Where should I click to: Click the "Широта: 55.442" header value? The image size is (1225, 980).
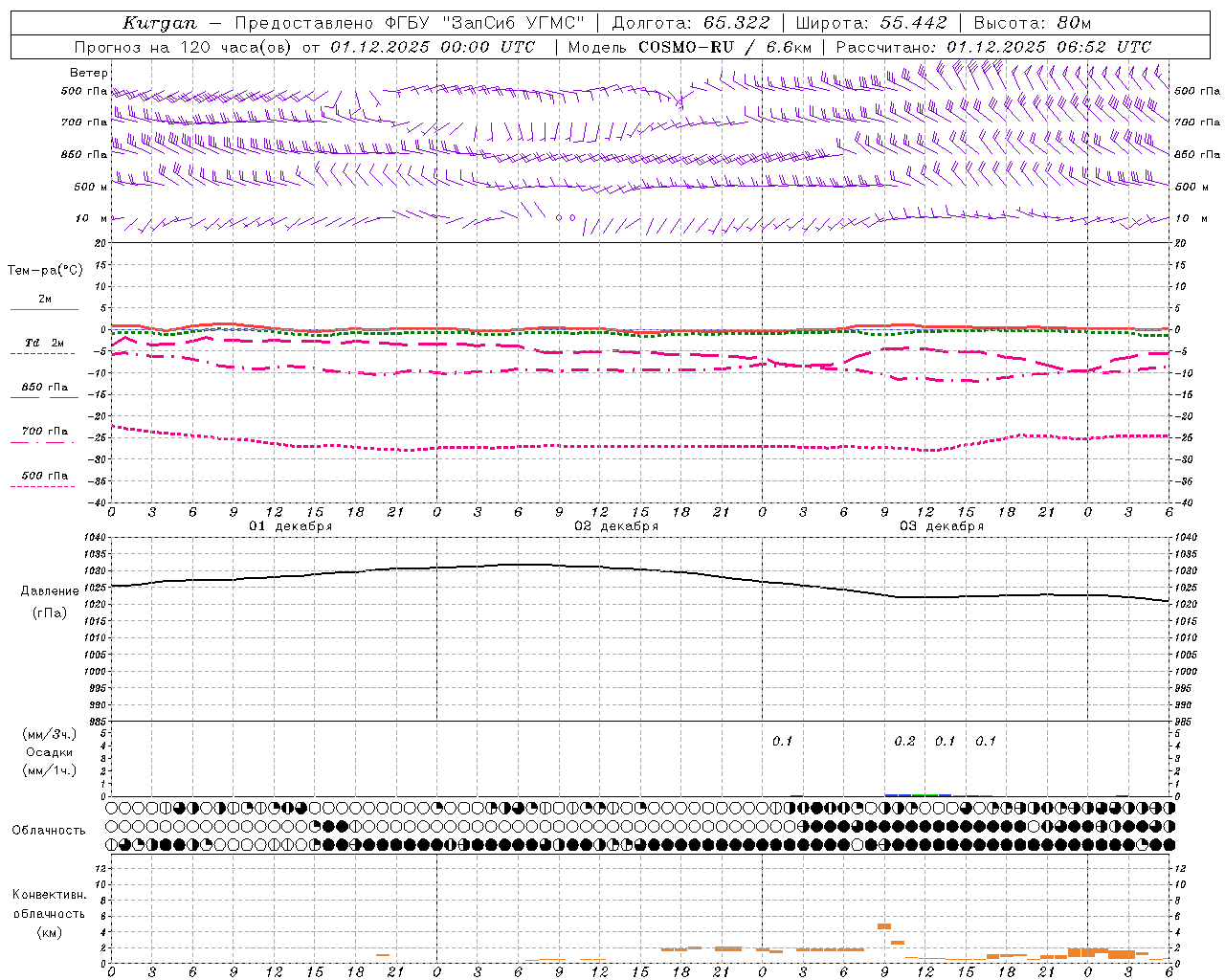pos(872,23)
